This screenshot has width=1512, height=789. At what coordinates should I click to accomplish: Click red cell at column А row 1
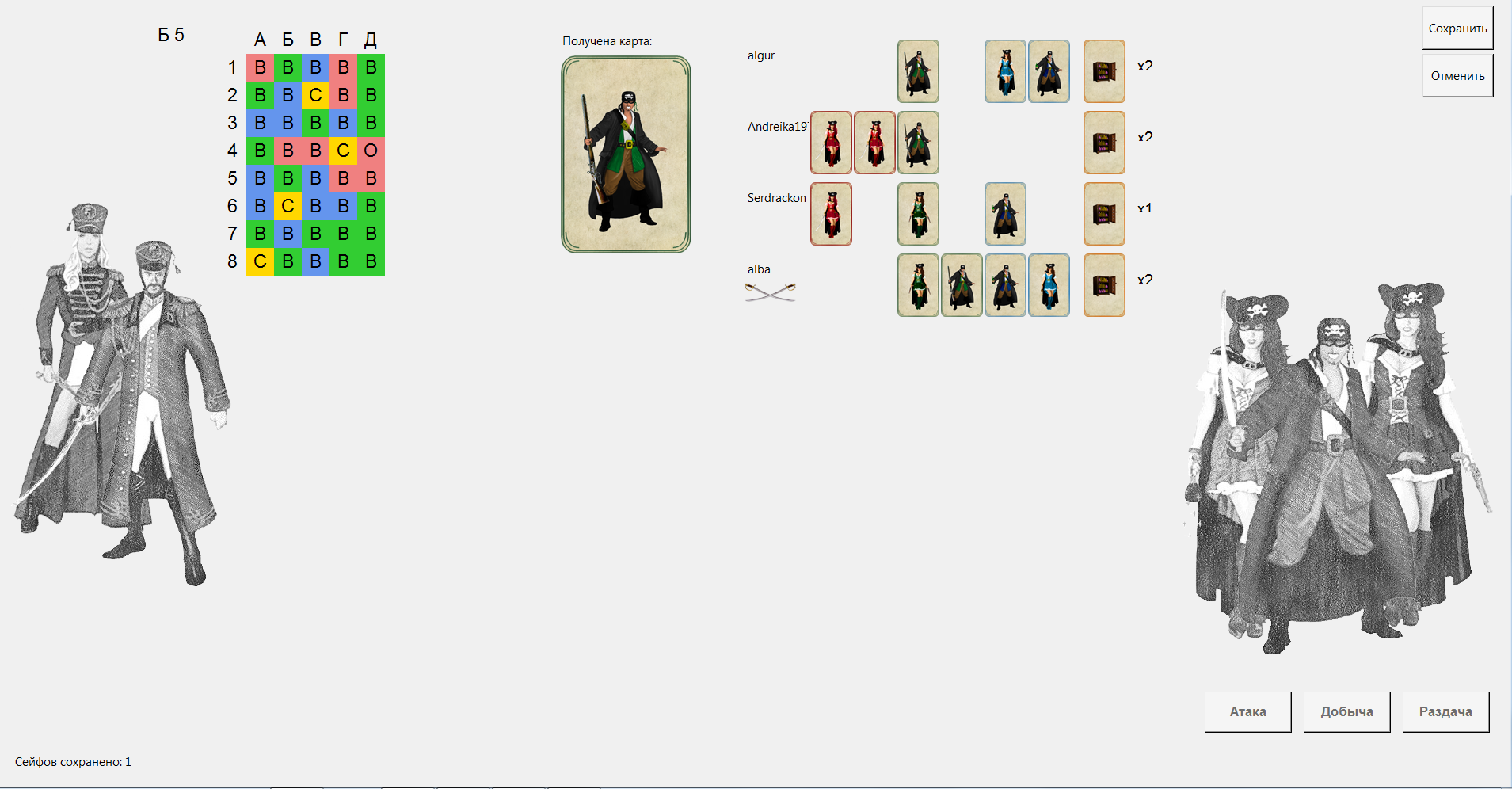coord(260,67)
